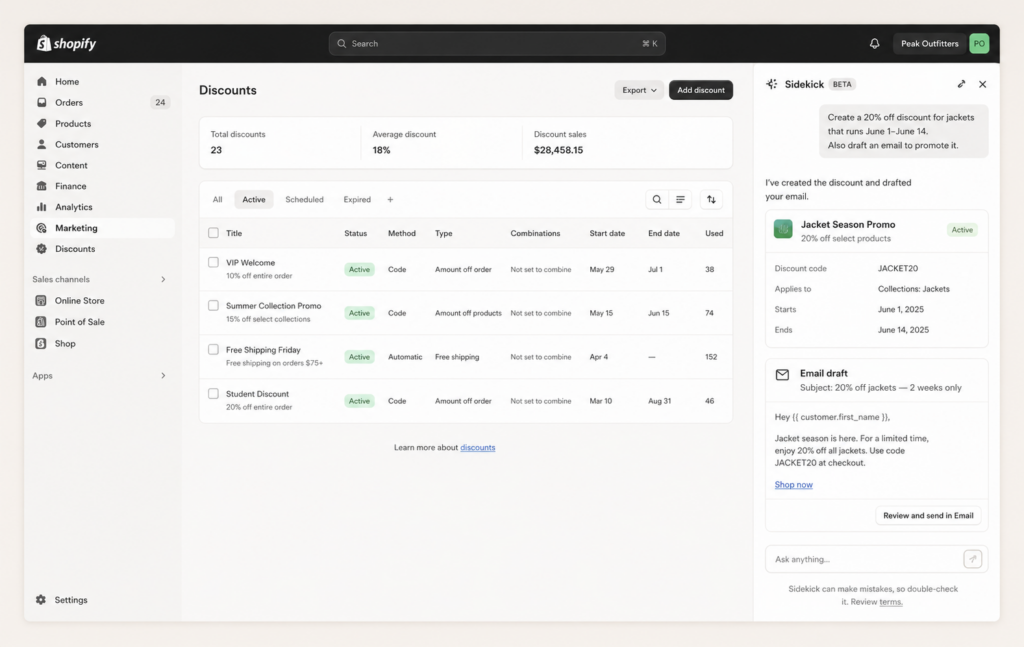The width and height of the screenshot is (1024, 647).
Task: Open the Student Discount title
Action: pyautogui.click(x=257, y=394)
